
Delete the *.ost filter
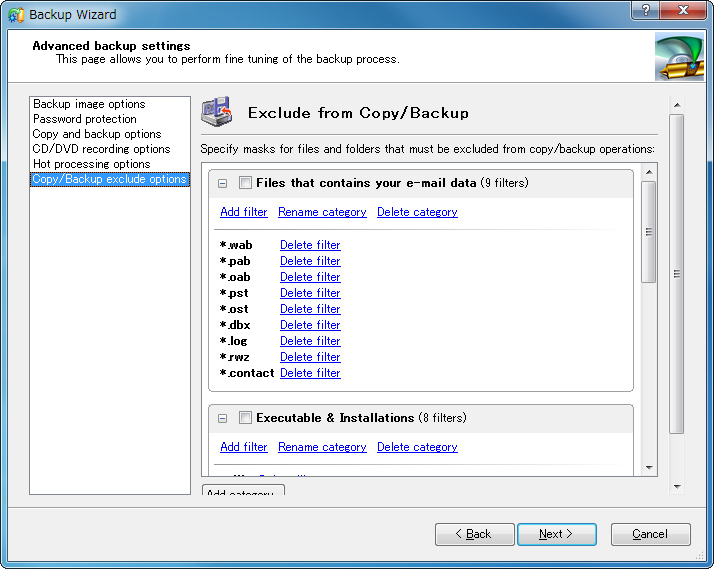click(310, 309)
